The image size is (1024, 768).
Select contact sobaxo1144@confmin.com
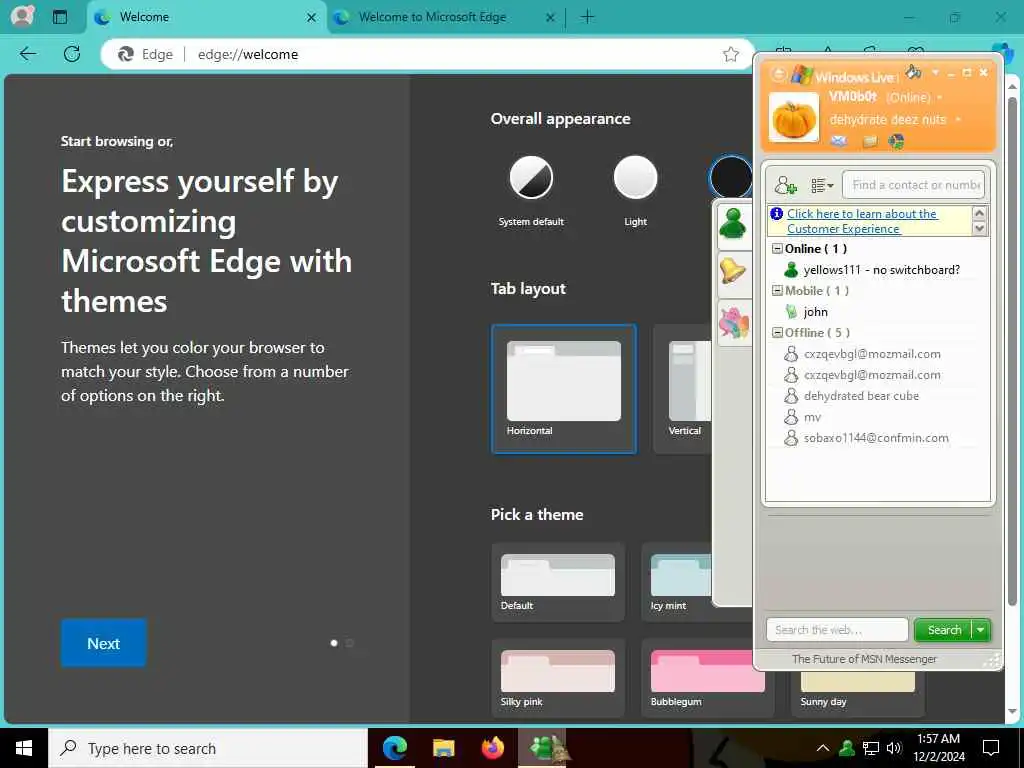[x=866, y=438]
